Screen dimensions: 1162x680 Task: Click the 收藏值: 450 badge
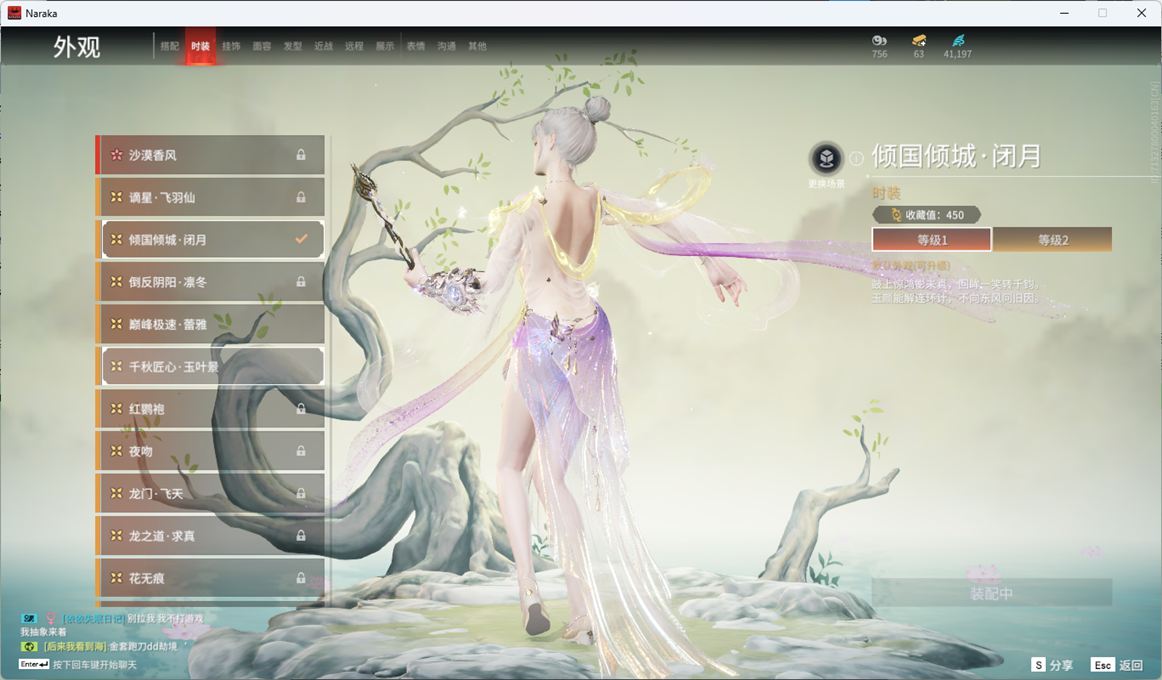pyautogui.click(x=927, y=215)
